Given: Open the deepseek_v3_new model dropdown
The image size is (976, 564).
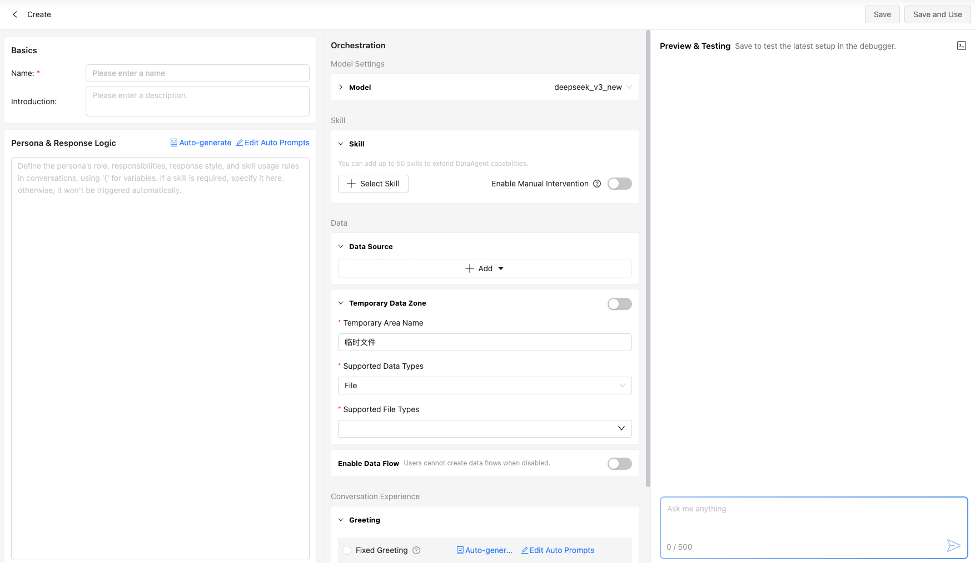Looking at the screenshot, I should tap(593, 87).
